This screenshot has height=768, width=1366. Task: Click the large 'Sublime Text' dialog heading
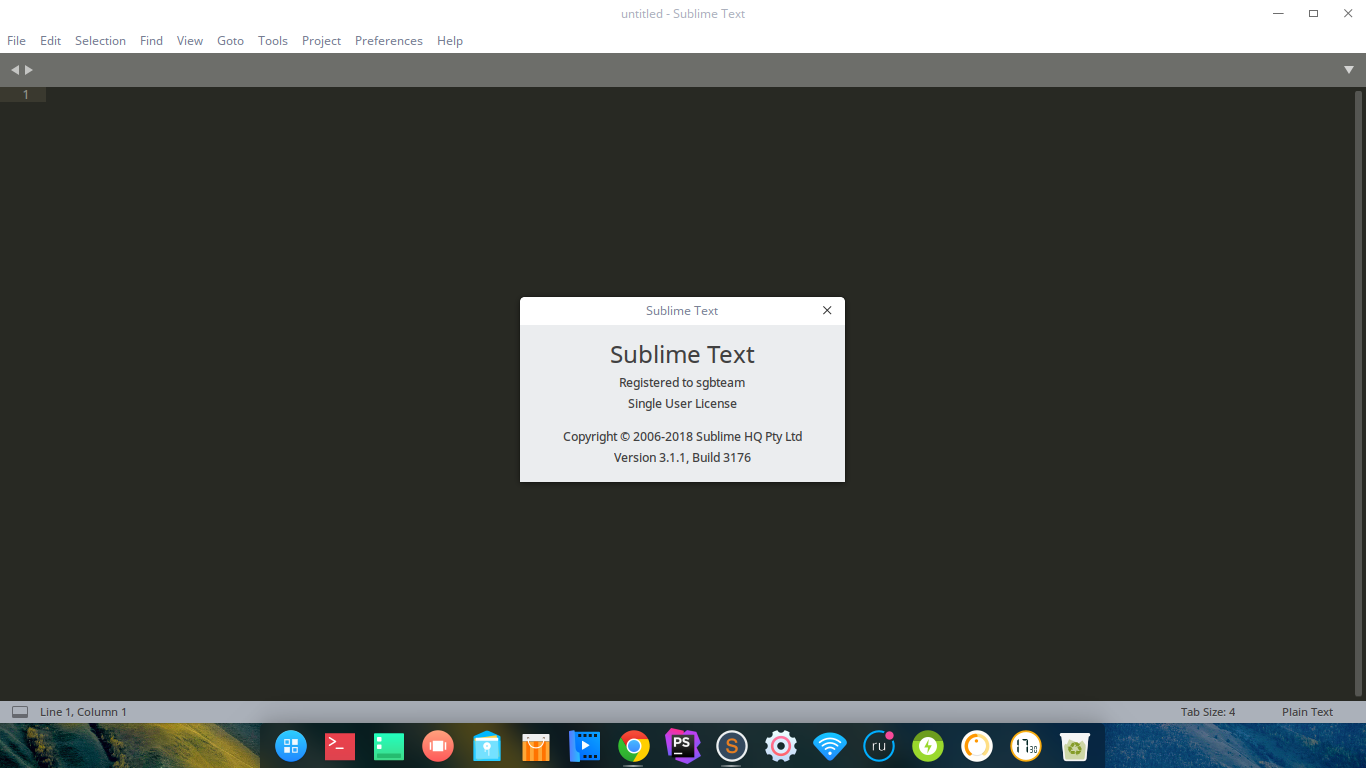pos(682,355)
